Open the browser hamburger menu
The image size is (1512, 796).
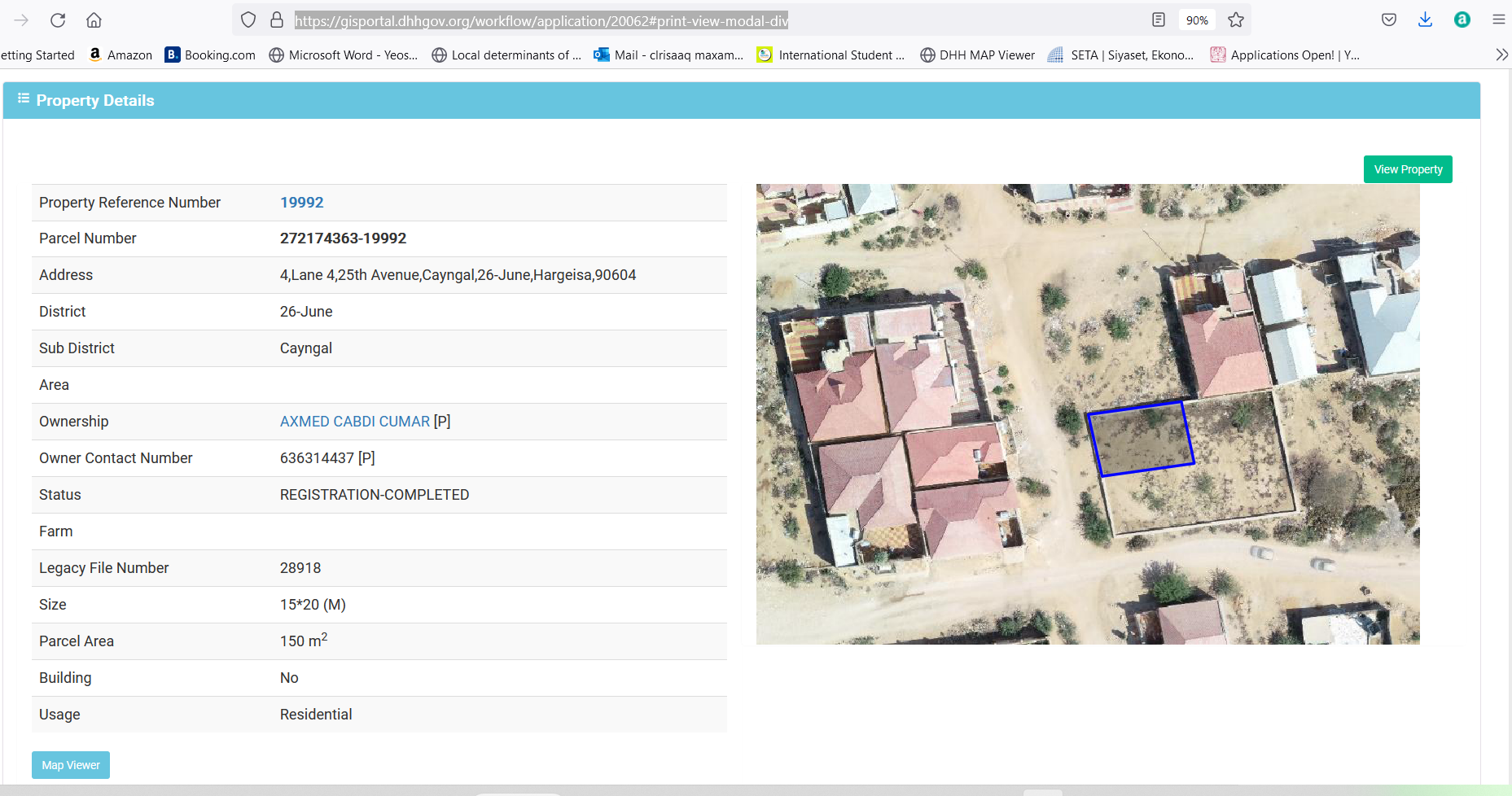tap(1498, 20)
